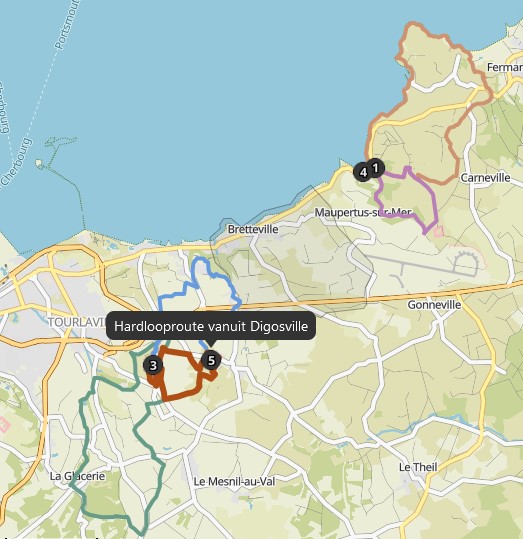Open route marker number 3

153,365
